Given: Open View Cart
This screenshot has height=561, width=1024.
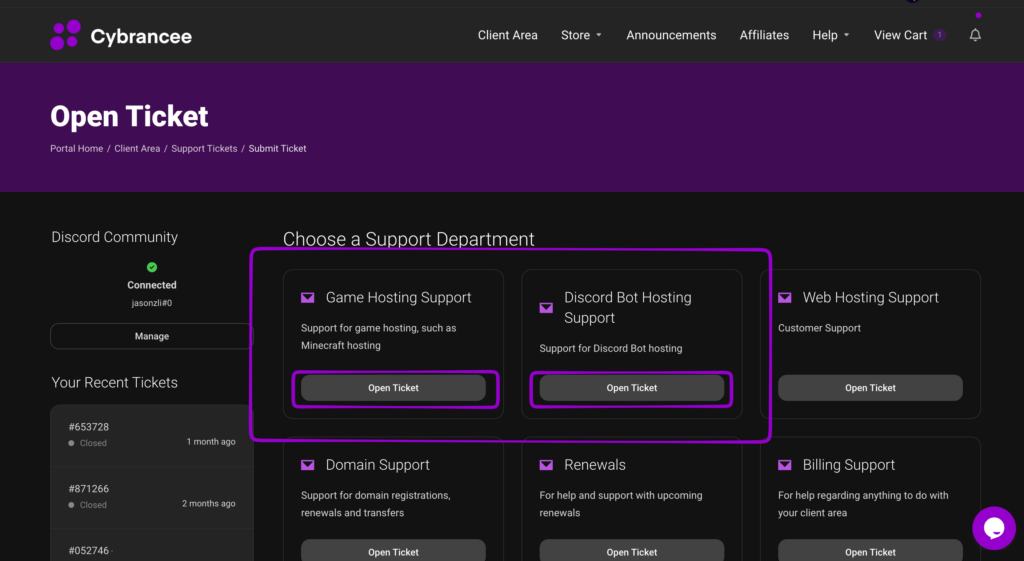Looking at the screenshot, I should [x=901, y=35].
